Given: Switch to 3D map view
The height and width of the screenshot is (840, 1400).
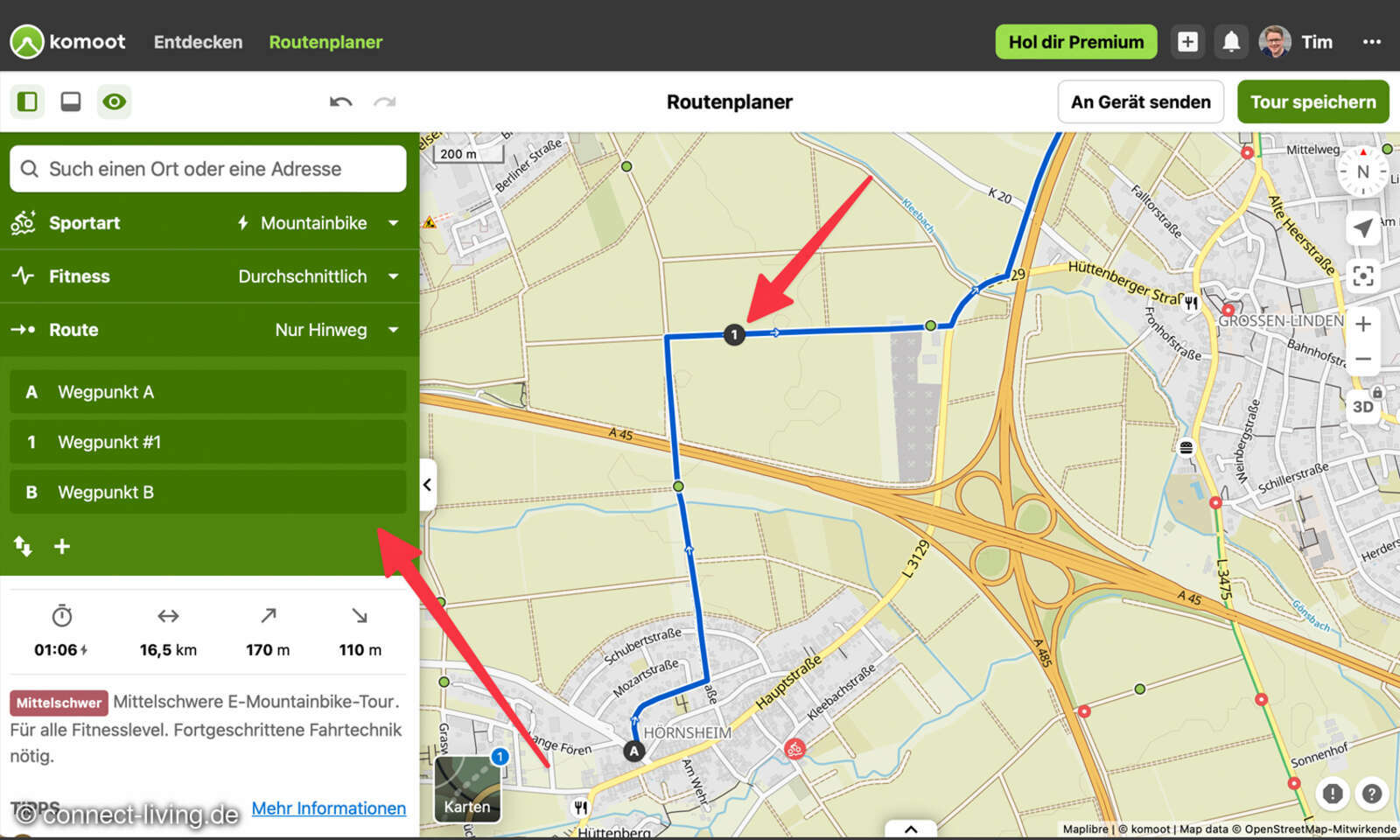Looking at the screenshot, I should pos(1362,405).
